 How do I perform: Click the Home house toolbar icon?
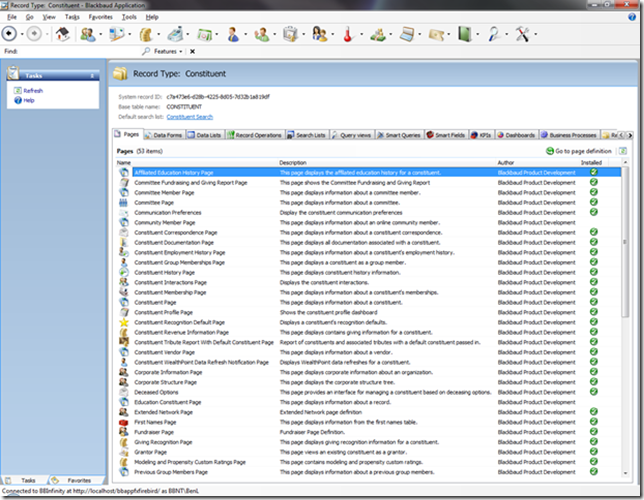[61, 33]
